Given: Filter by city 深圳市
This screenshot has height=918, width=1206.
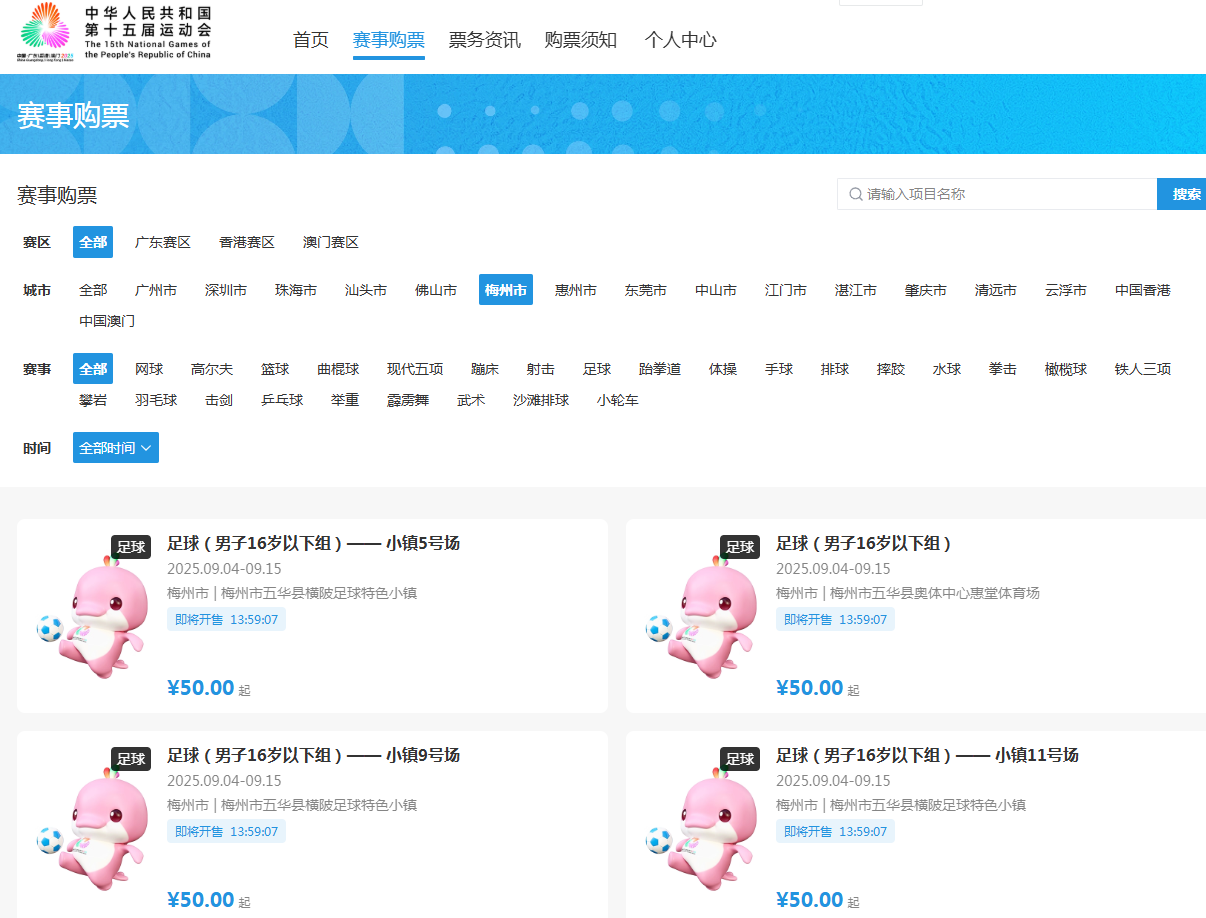Looking at the screenshot, I should 226,290.
